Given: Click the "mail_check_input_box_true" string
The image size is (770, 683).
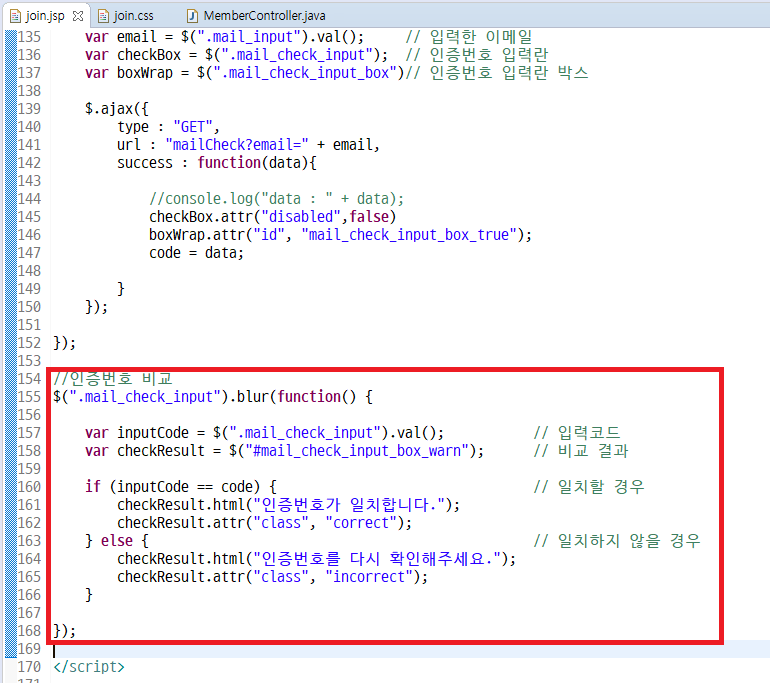Looking at the screenshot, I should tap(409, 235).
